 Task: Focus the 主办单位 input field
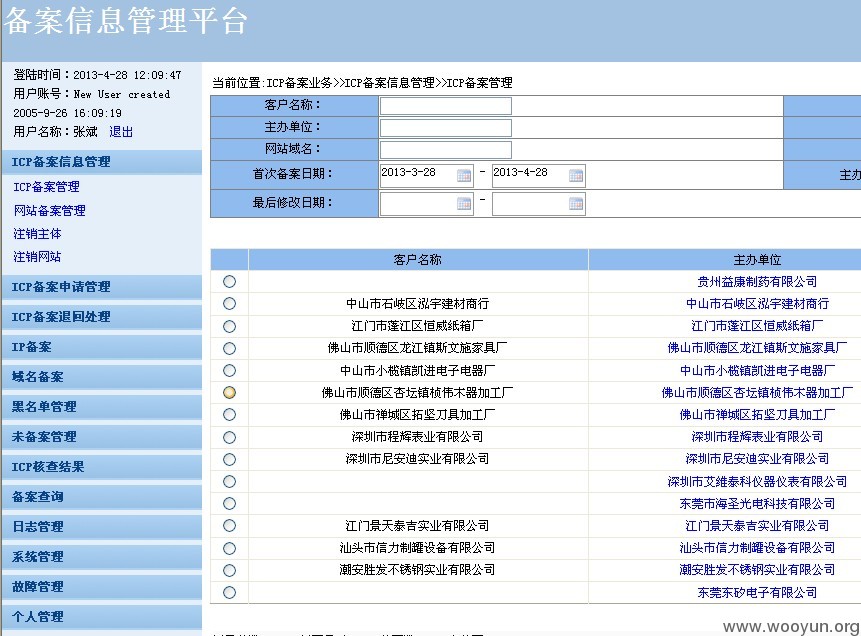445,128
